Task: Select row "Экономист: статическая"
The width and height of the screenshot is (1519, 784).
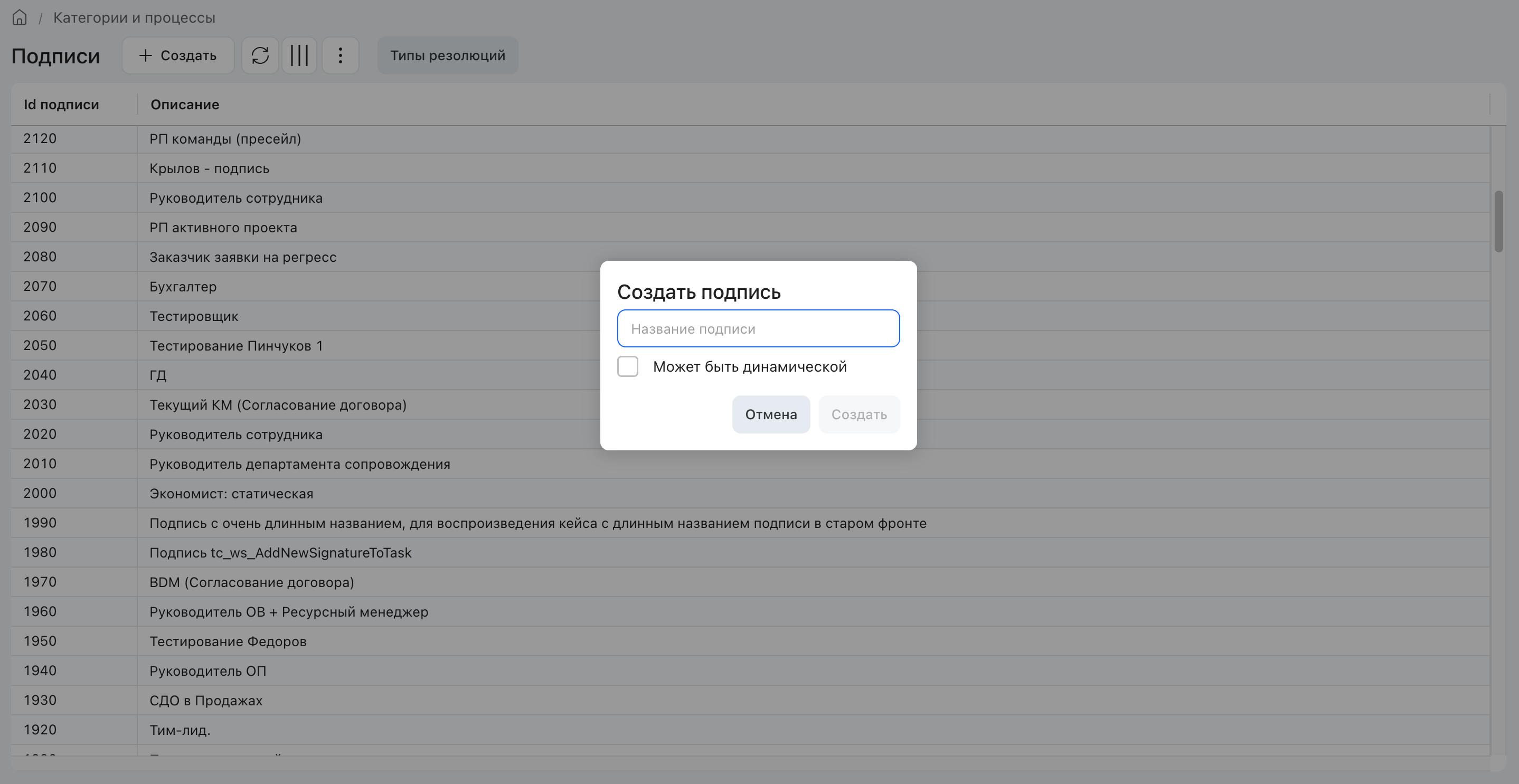Action: [x=750, y=493]
